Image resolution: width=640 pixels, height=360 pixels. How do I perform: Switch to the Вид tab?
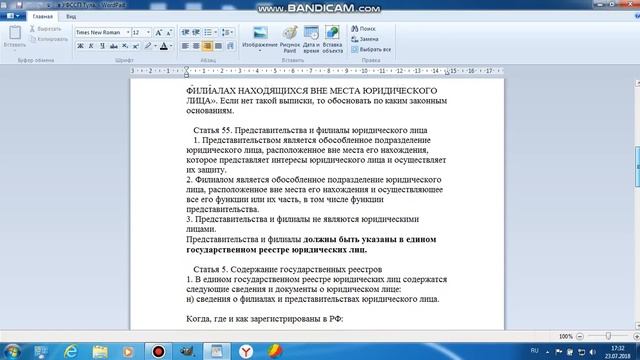tap(71, 16)
